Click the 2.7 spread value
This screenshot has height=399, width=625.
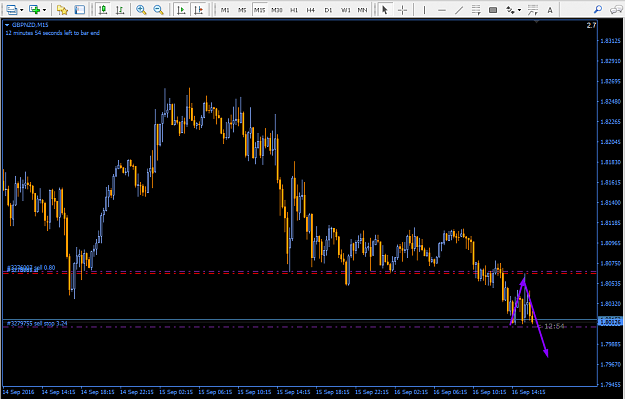pyautogui.click(x=592, y=25)
